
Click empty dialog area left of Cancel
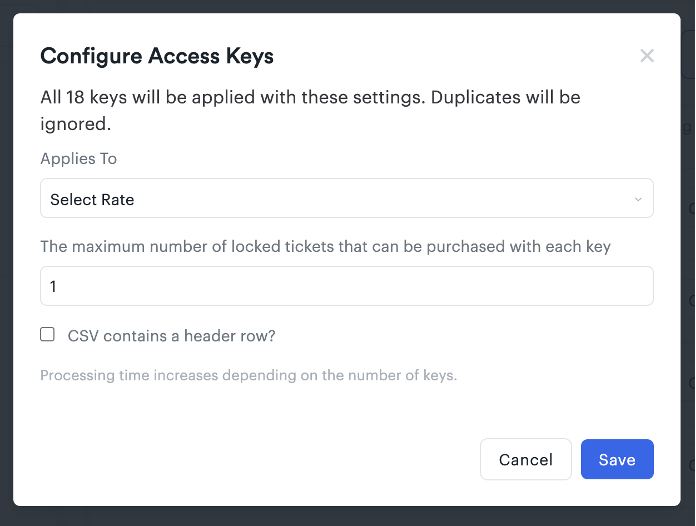(x=250, y=459)
